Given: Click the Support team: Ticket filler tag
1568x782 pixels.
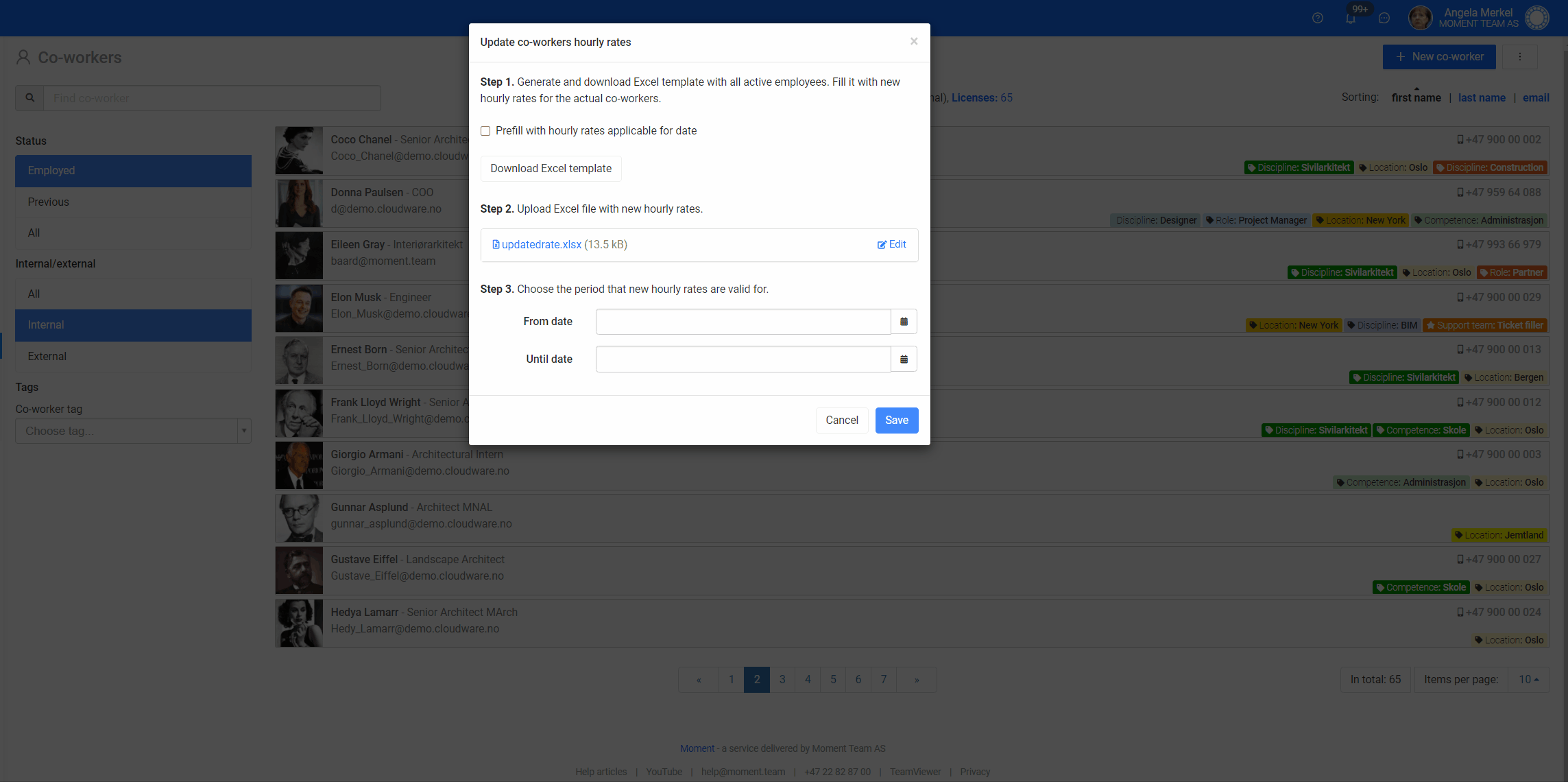Looking at the screenshot, I should (x=1484, y=326).
